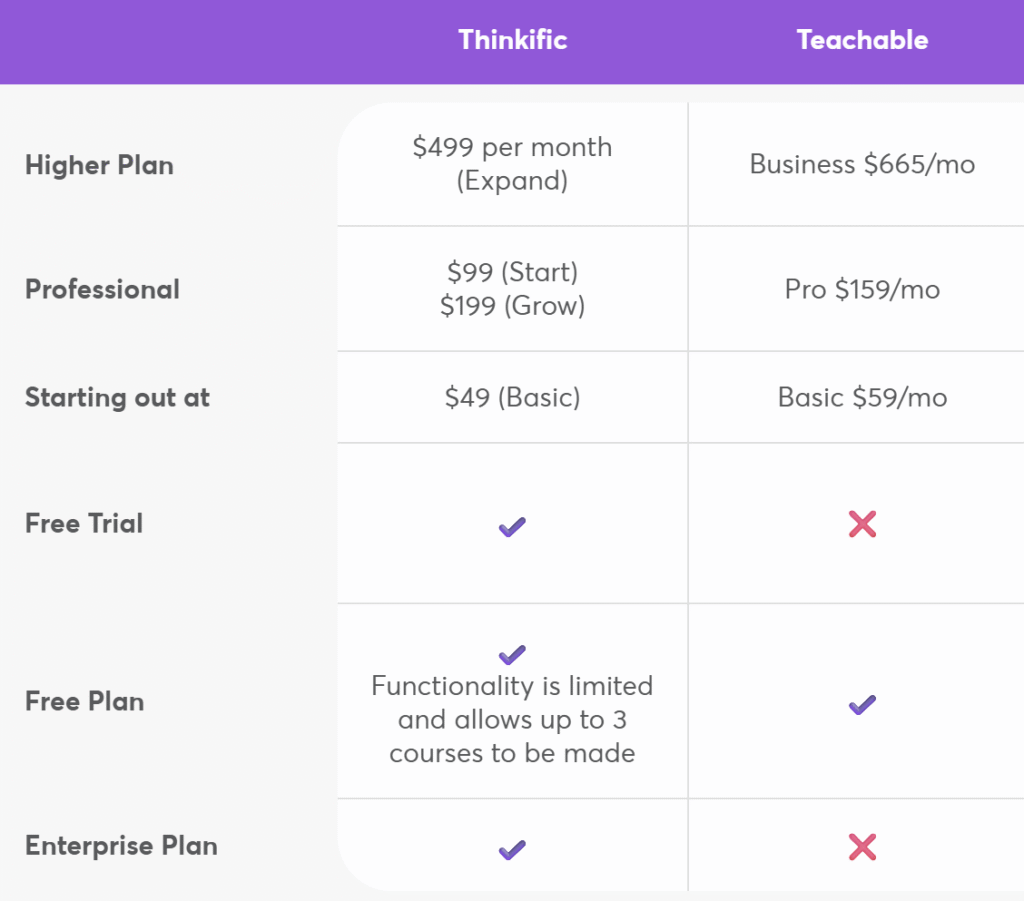Click the Enterprise Plan row label
This screenshot has height=901, width=1024.
point(121,846)
